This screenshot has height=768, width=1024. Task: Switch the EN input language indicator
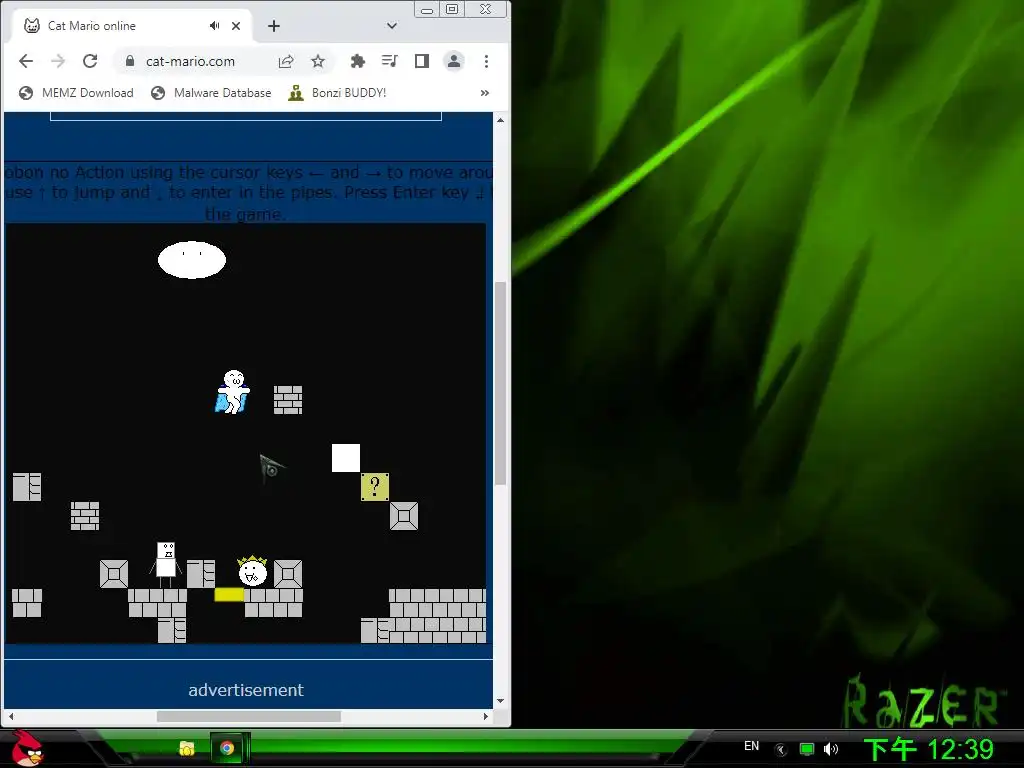pyautogui.click(x=752, y=746)
